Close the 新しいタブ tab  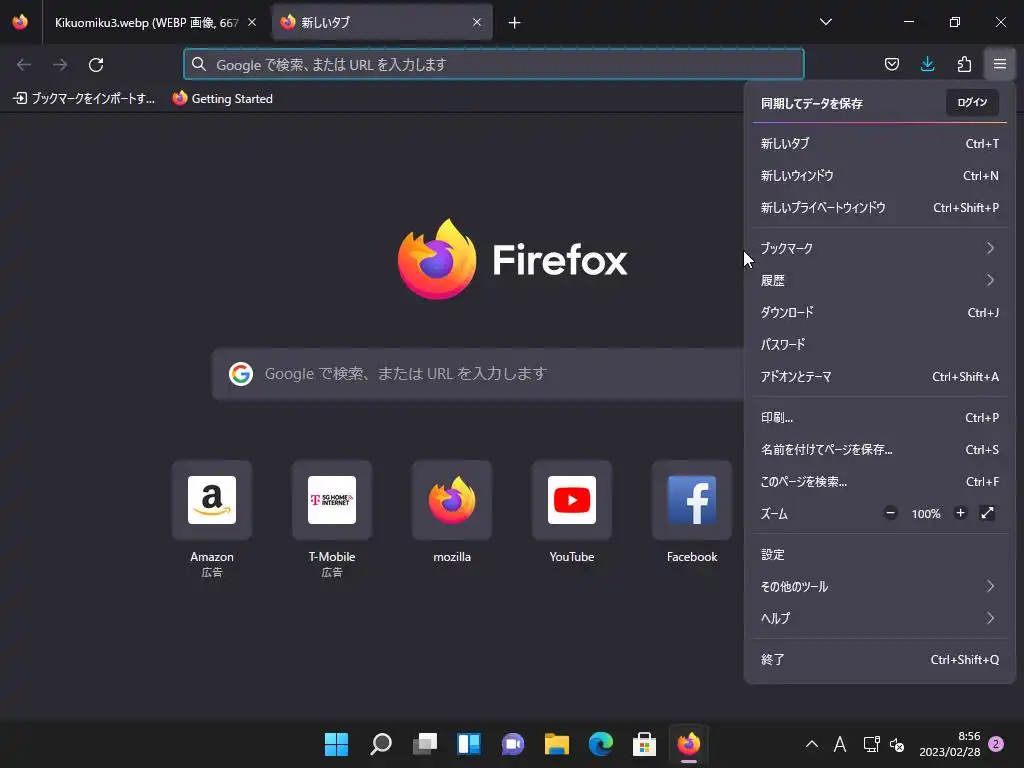tap(477, 22)
